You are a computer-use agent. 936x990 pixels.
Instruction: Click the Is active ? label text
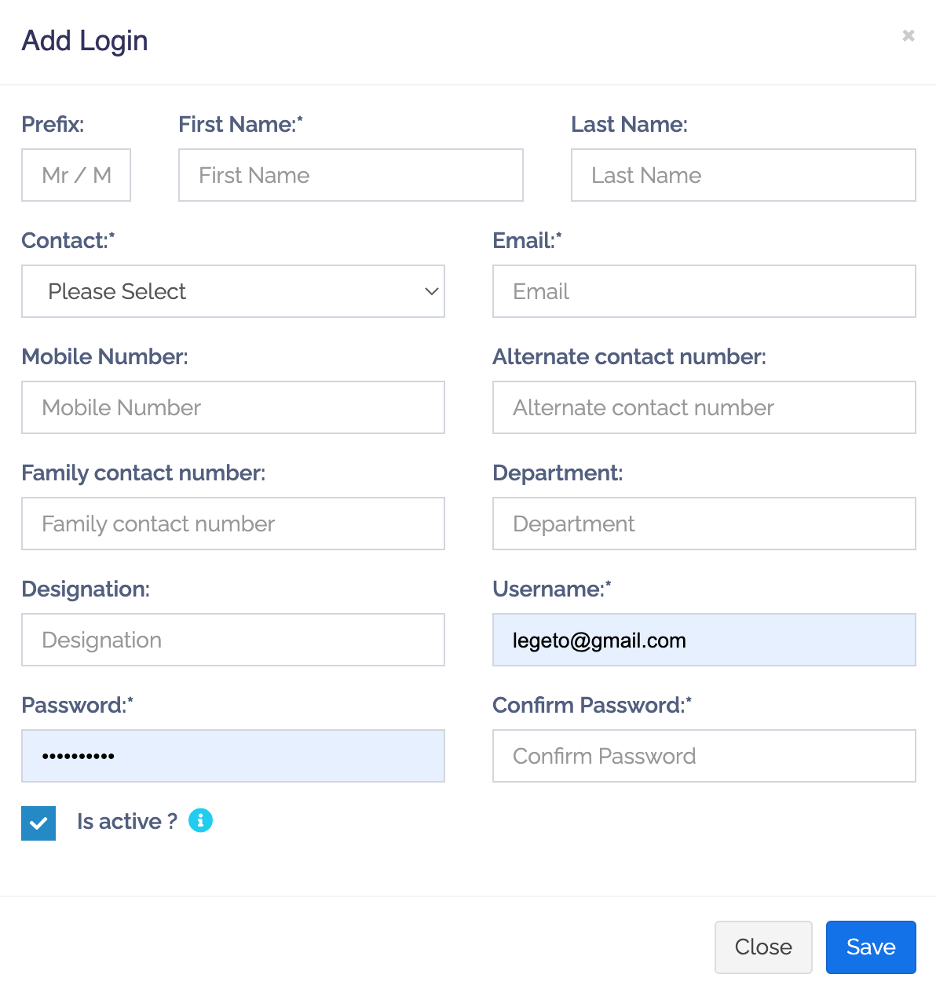[127, 821]
